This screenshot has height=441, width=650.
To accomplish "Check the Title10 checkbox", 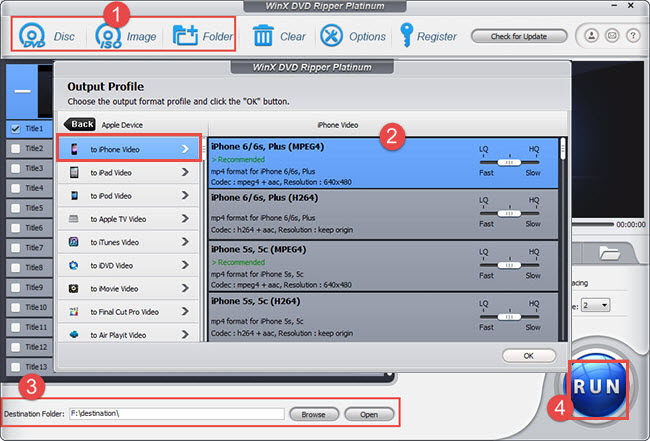I will 16,308.
